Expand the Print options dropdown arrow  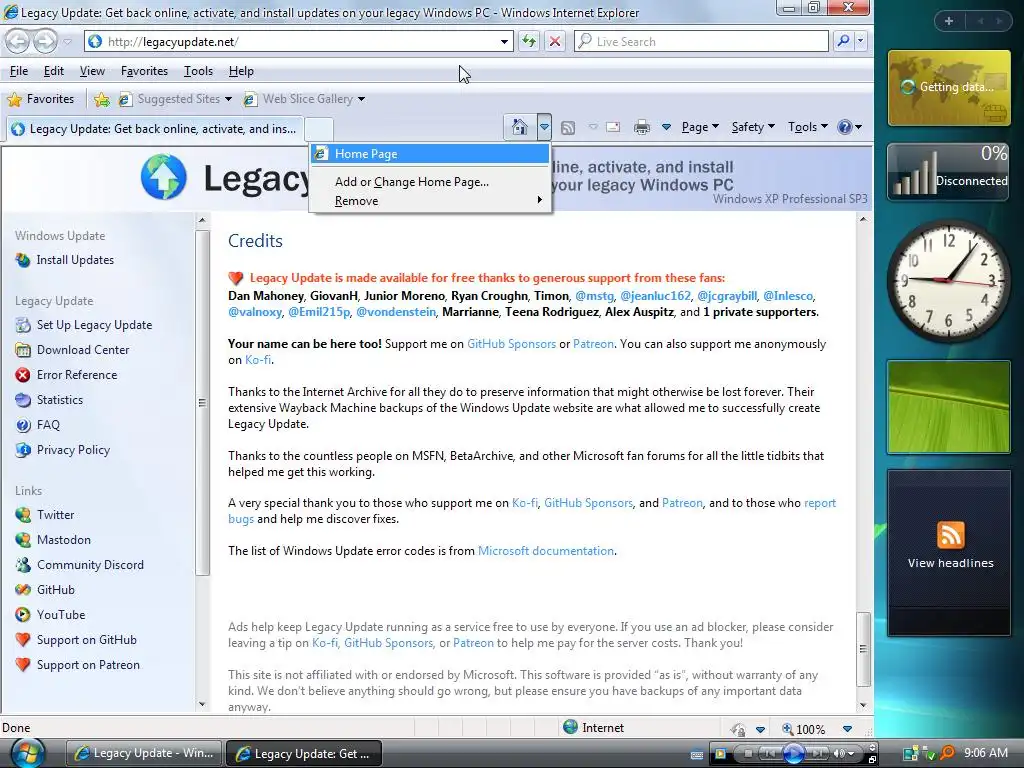pos(666,127)
